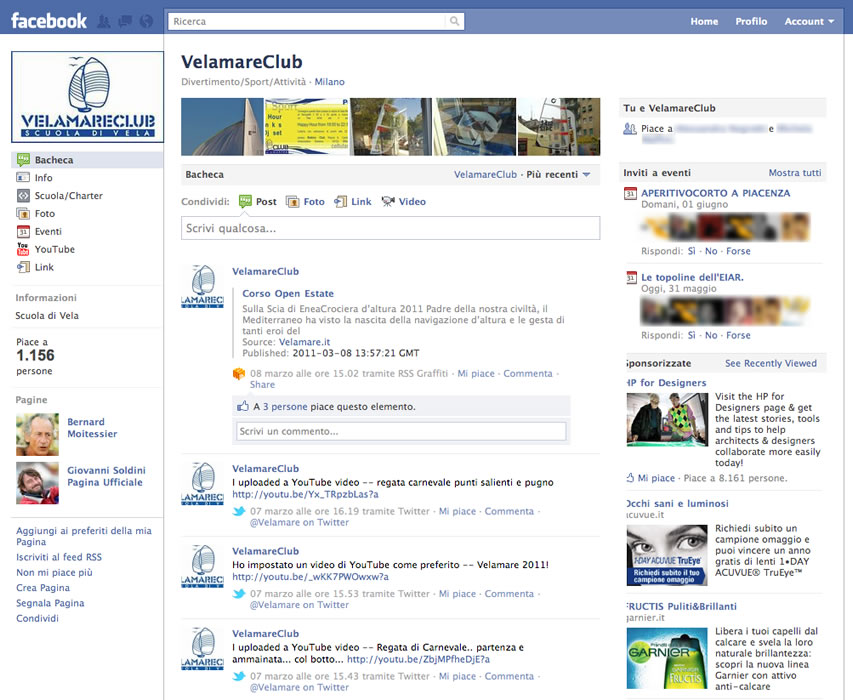The height and width of the screenshot is (700, 853).
Task: Click the Post share icon
Action: coord(245,202)
